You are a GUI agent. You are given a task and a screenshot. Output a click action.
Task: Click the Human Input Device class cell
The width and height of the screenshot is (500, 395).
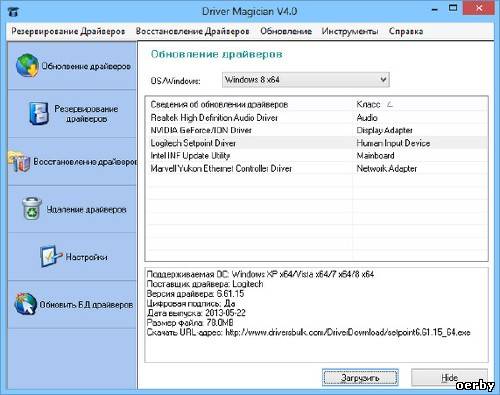click(x=393, y=143)
